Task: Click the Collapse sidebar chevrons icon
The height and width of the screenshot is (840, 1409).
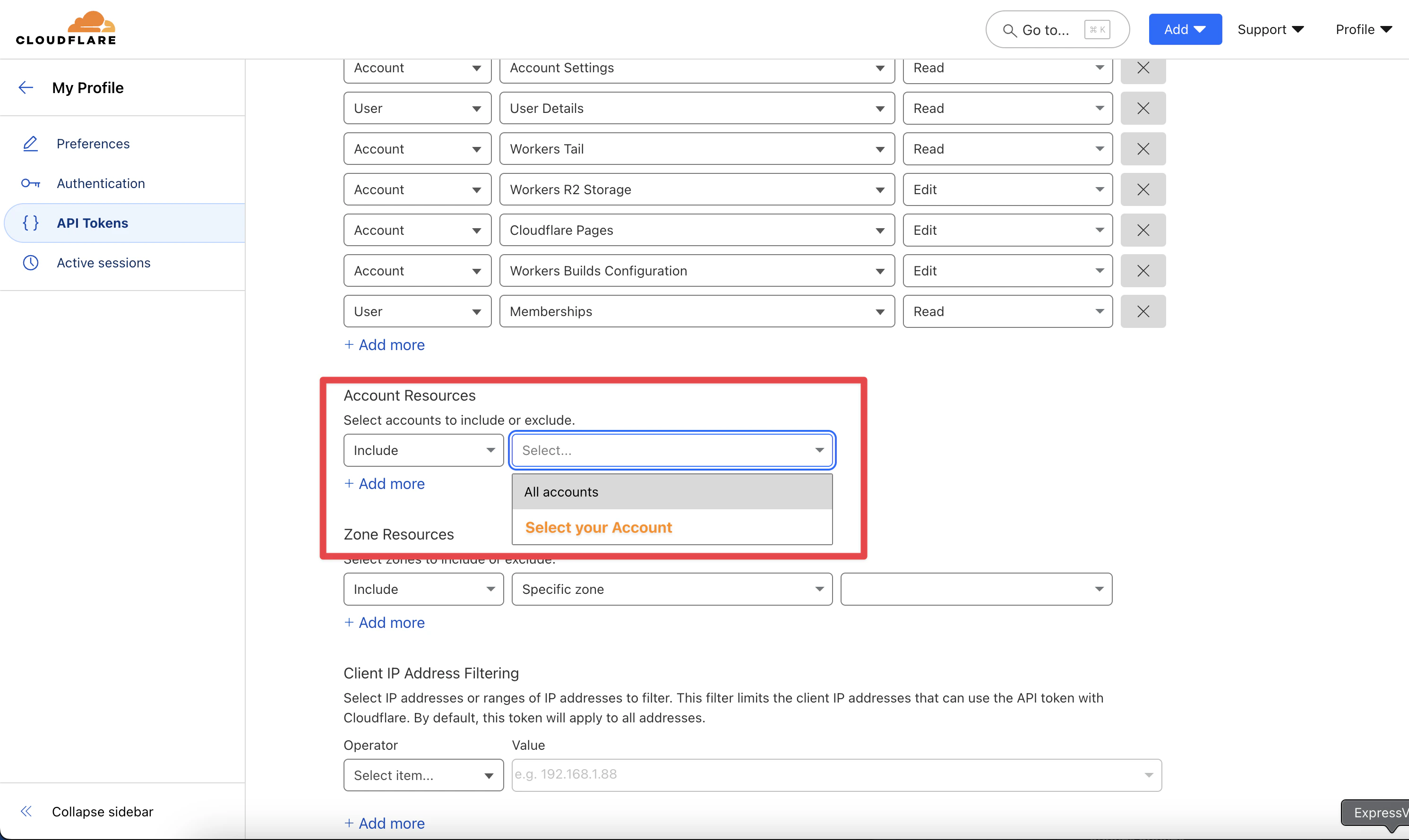Action: [26, 811]
